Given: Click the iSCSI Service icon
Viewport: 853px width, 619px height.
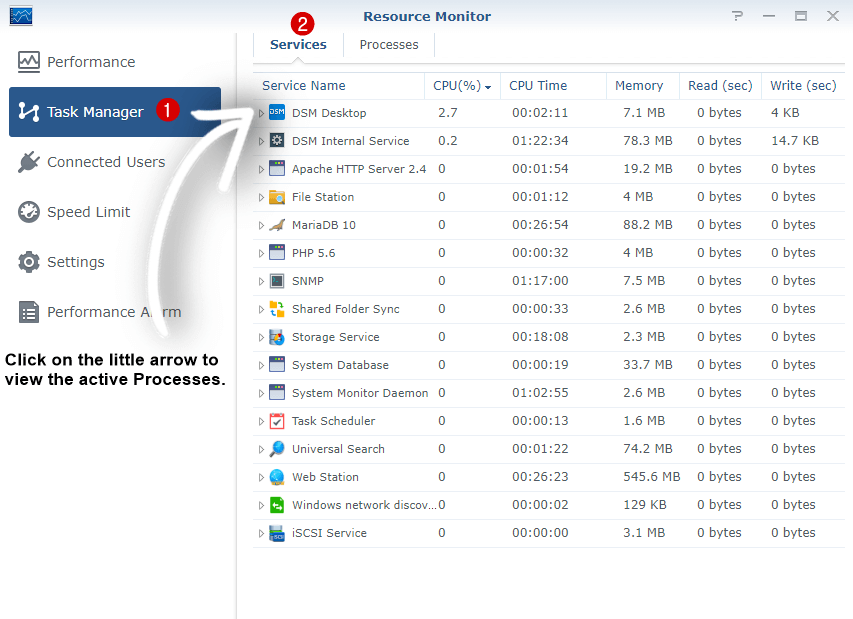Looking at the screenshot, I should pos(277,533).
